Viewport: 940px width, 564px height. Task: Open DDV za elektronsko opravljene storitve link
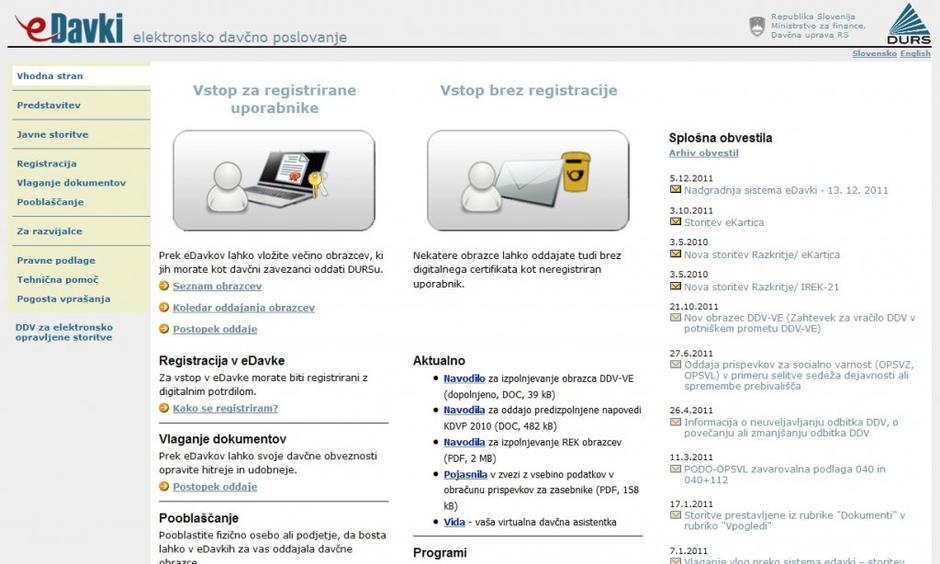point(64,332)
